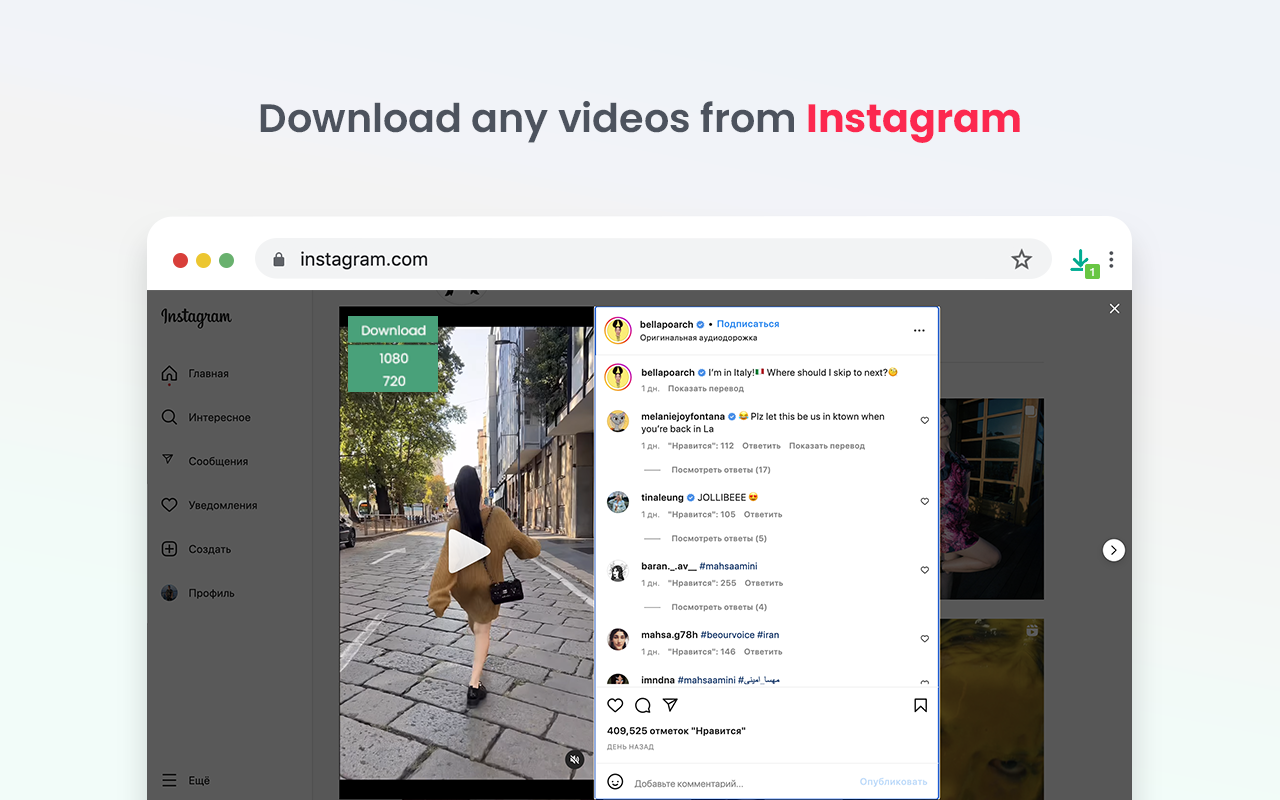The height and width of the screenshot is (800, 1280).
Task: Download the video in 1080 quality
Action: click(x=392, y=357)
